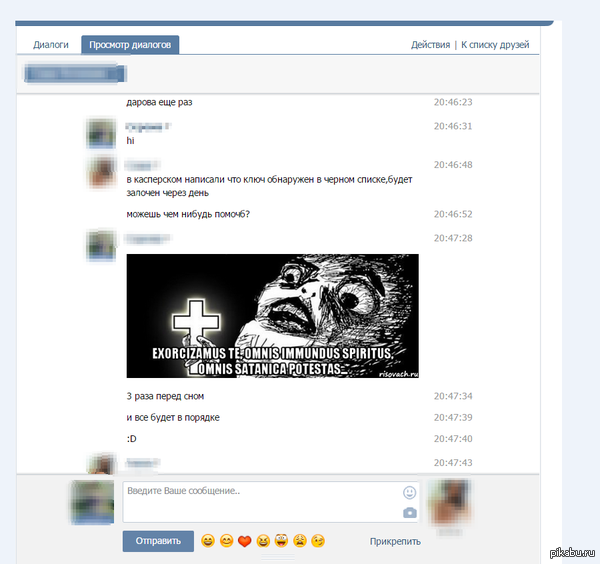Open sender avatar beside 'hi' message

coord(101,133)
